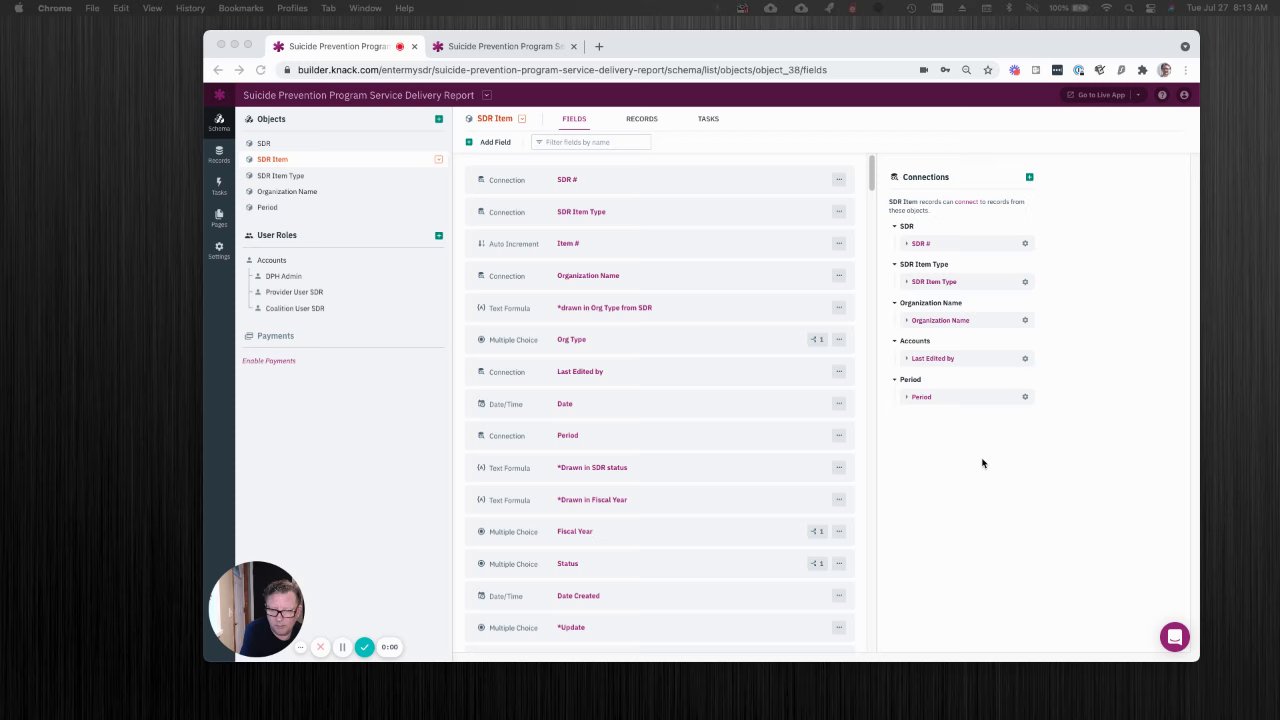This screenshot has height=720, width=1280.
Task: Open the dropdown for SDR Item in objects list
Action: (x=438, y=160)
